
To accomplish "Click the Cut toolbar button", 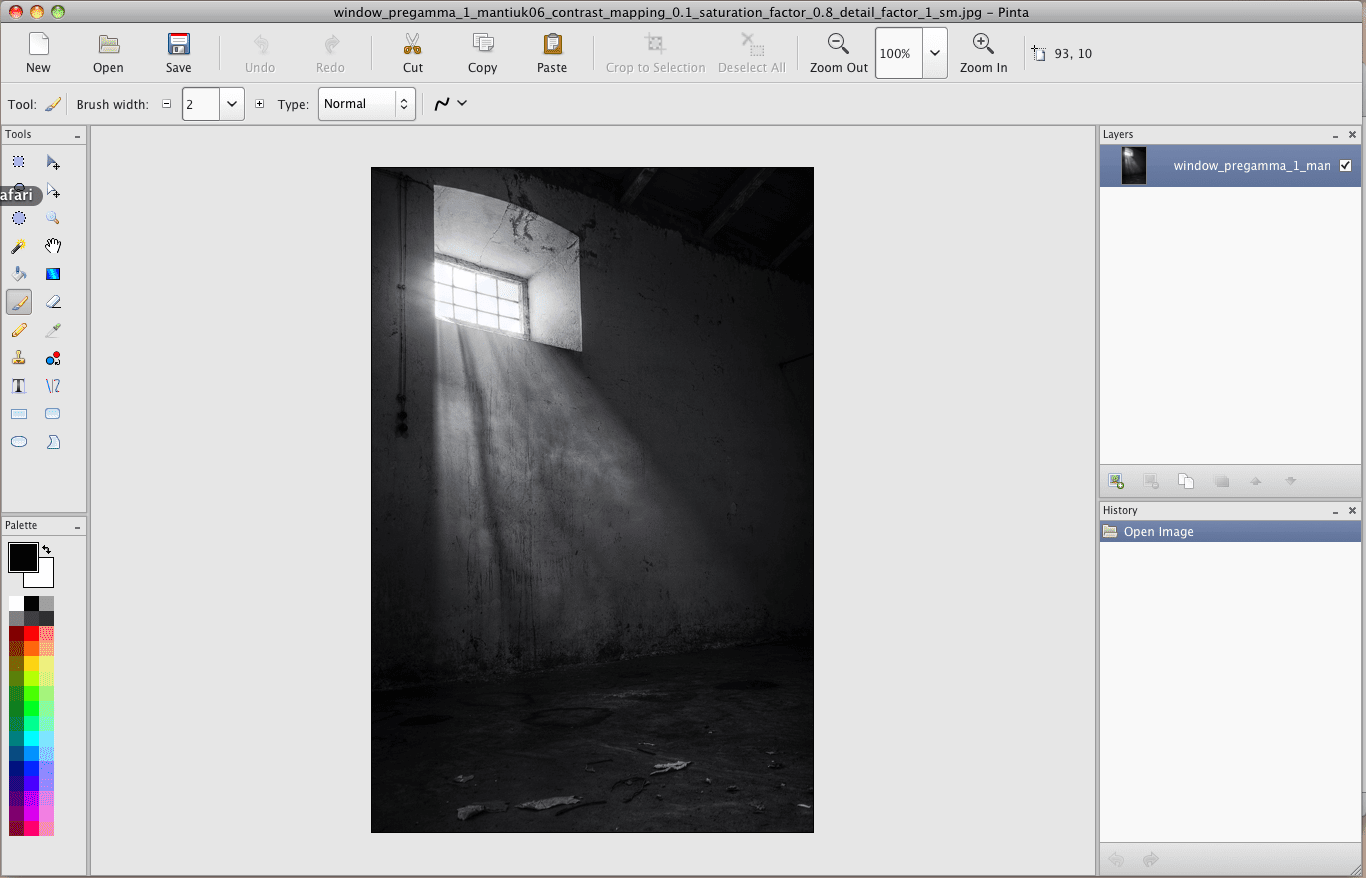I will tap(413, 53).
